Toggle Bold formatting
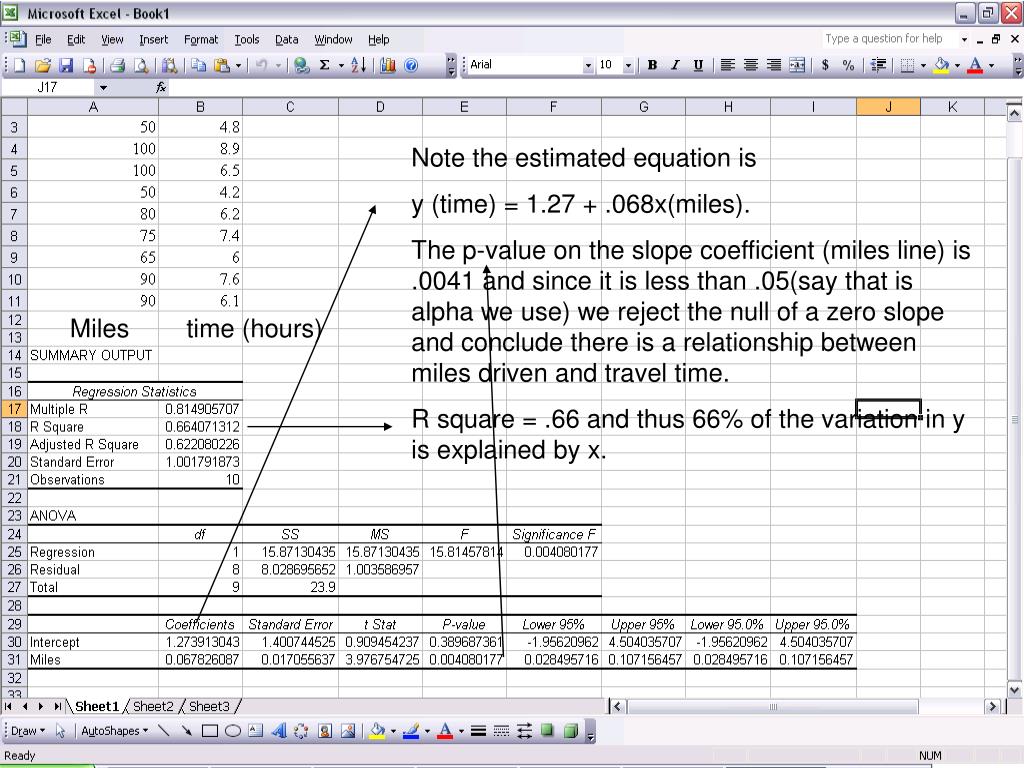Viewport: 1024px width, 768px height. [x=652, y=65]
